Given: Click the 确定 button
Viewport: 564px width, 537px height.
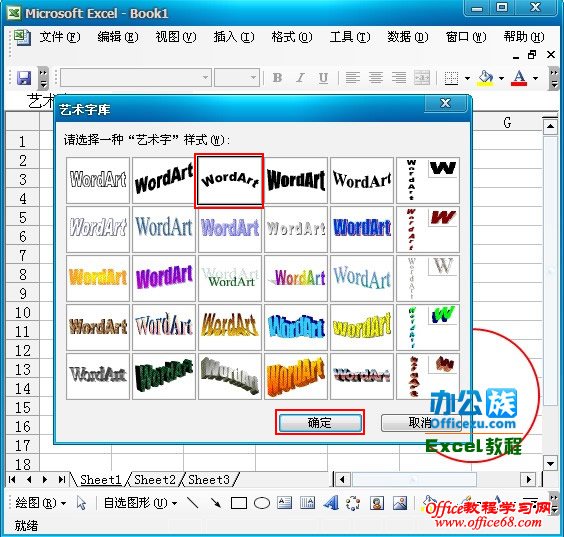Looking at the screenshot, I should tap(320, 422).
